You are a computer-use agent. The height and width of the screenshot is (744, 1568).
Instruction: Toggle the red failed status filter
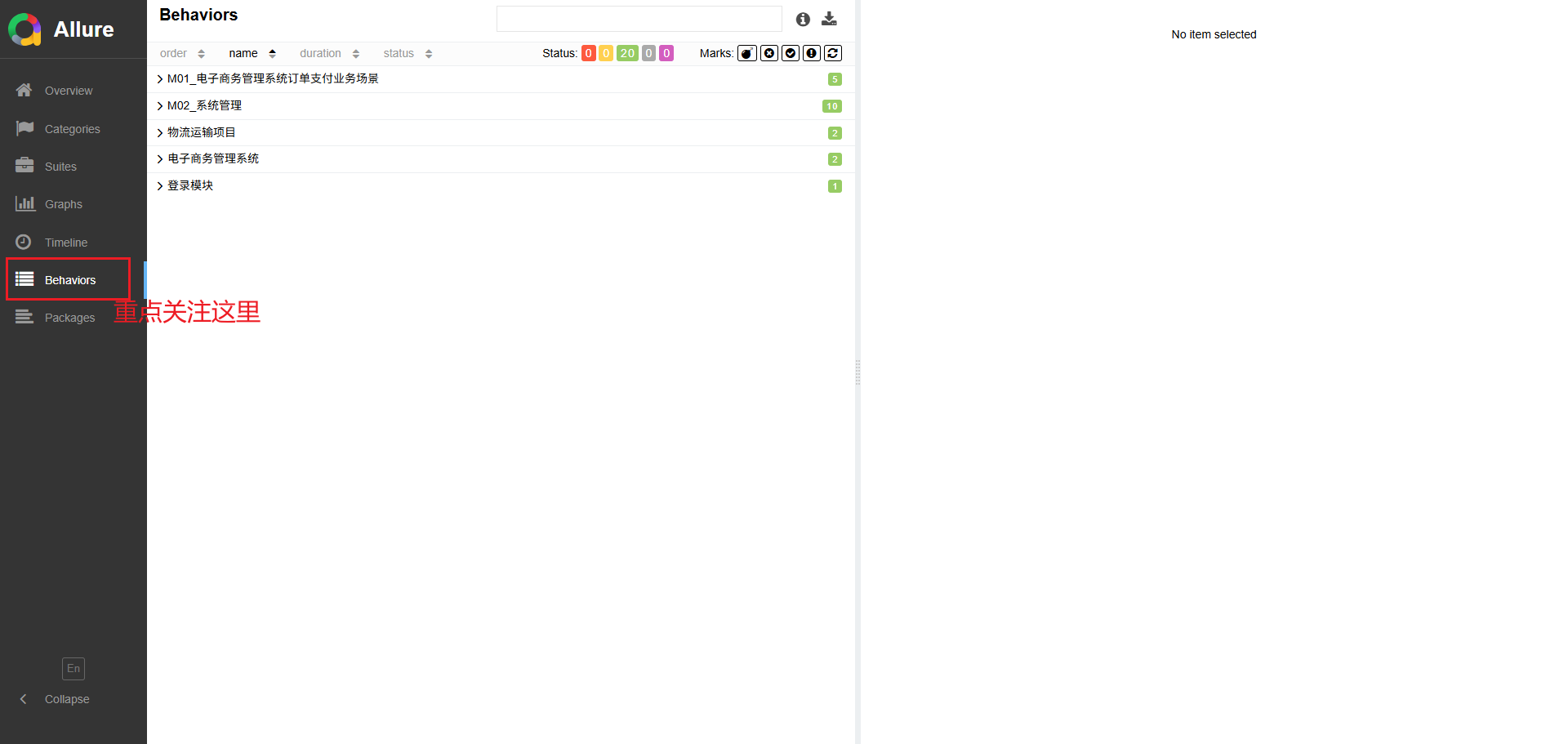tap(589, 53)
